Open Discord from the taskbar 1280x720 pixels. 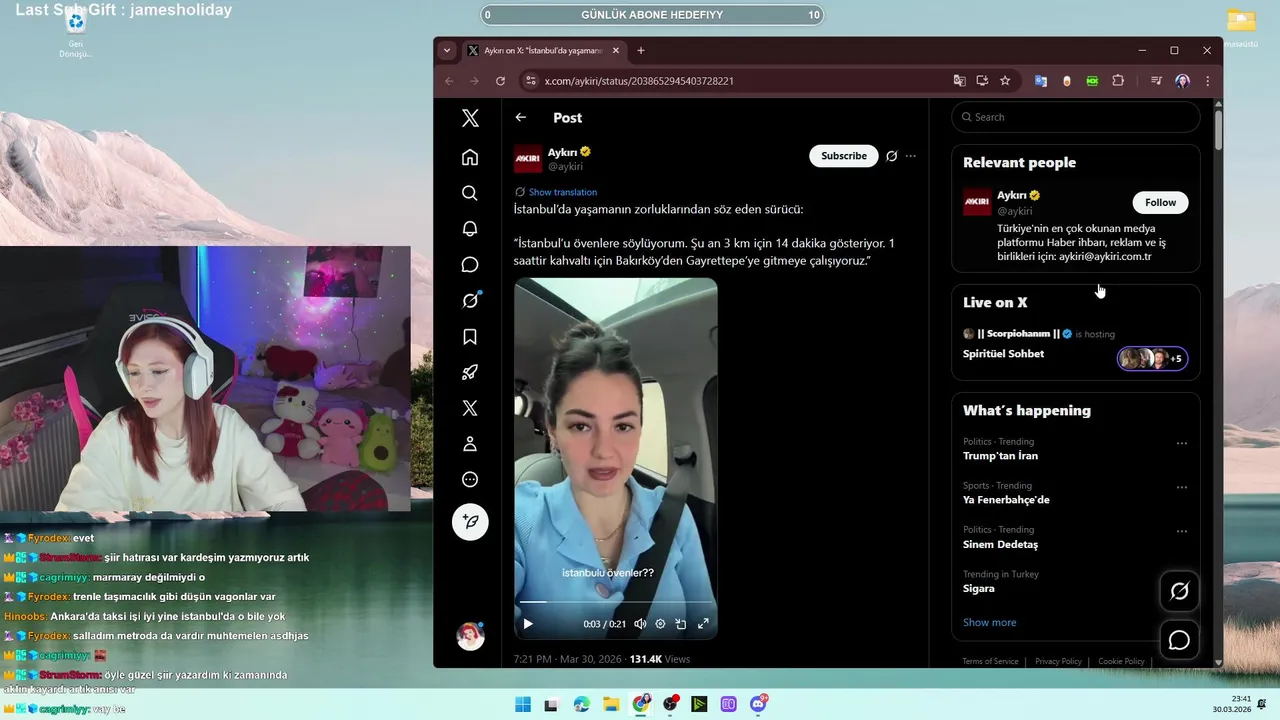point(758,704)
